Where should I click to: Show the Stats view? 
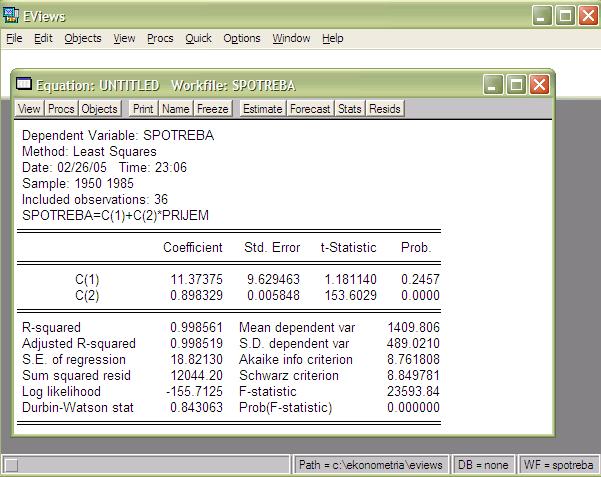pyautogui.click(x=349, y=109)
